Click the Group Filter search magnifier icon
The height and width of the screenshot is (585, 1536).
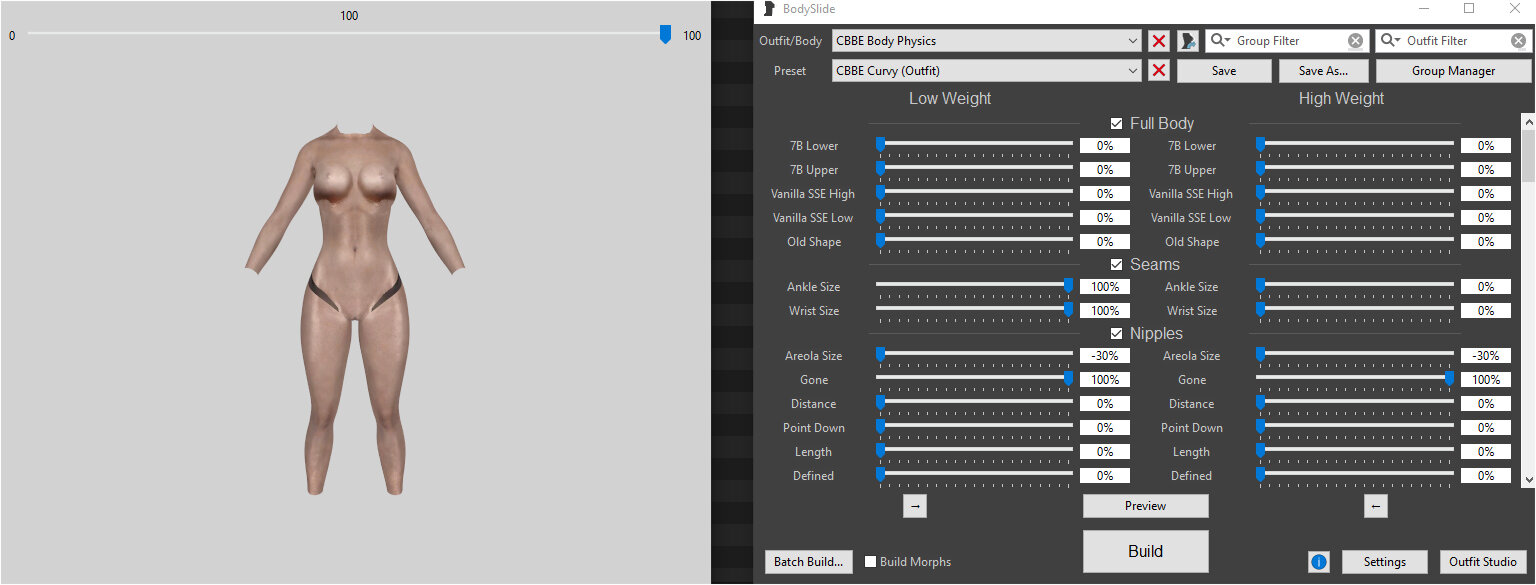pos(1221,41)
